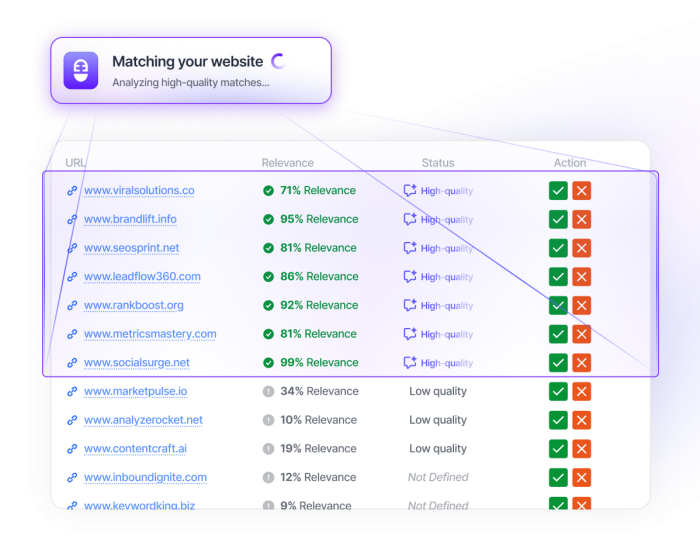Image resolution: width=700 pixels, height=546 pixels.
Task: Click the Matching your website heading
Action: 188,62
